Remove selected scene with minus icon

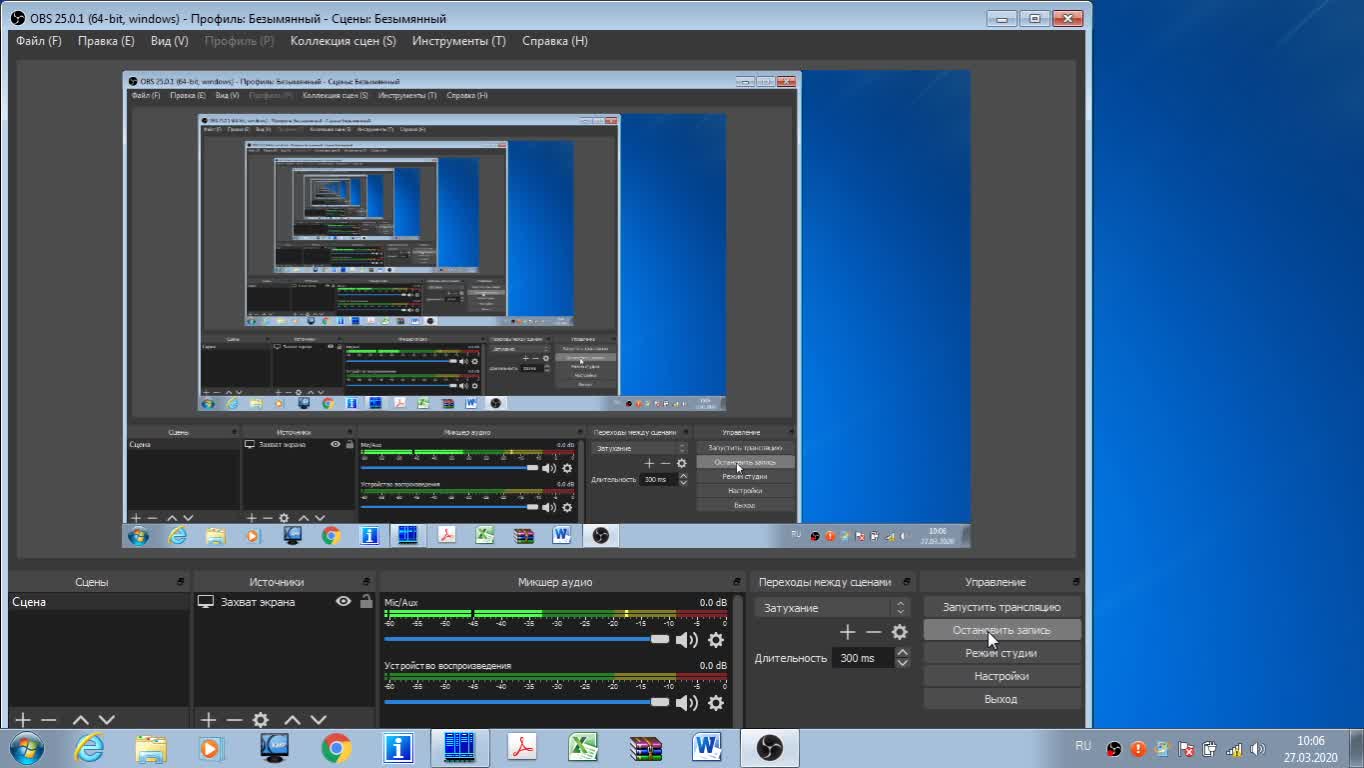tap(49, 720)
